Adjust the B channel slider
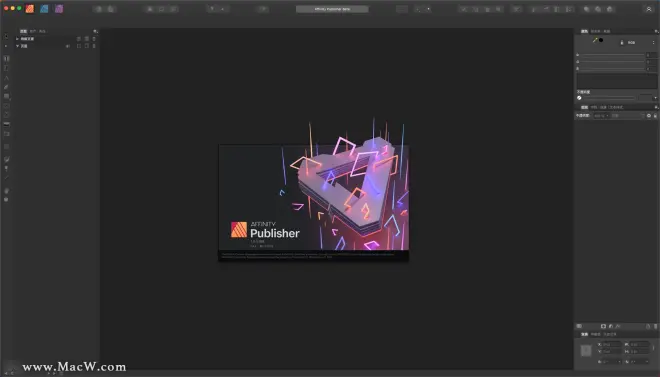 click(613, 69)
